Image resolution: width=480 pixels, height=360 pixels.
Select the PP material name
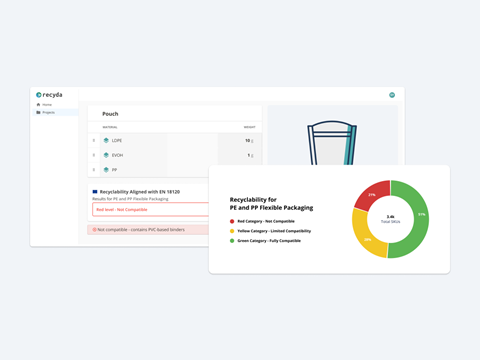[x=114, y=170]
